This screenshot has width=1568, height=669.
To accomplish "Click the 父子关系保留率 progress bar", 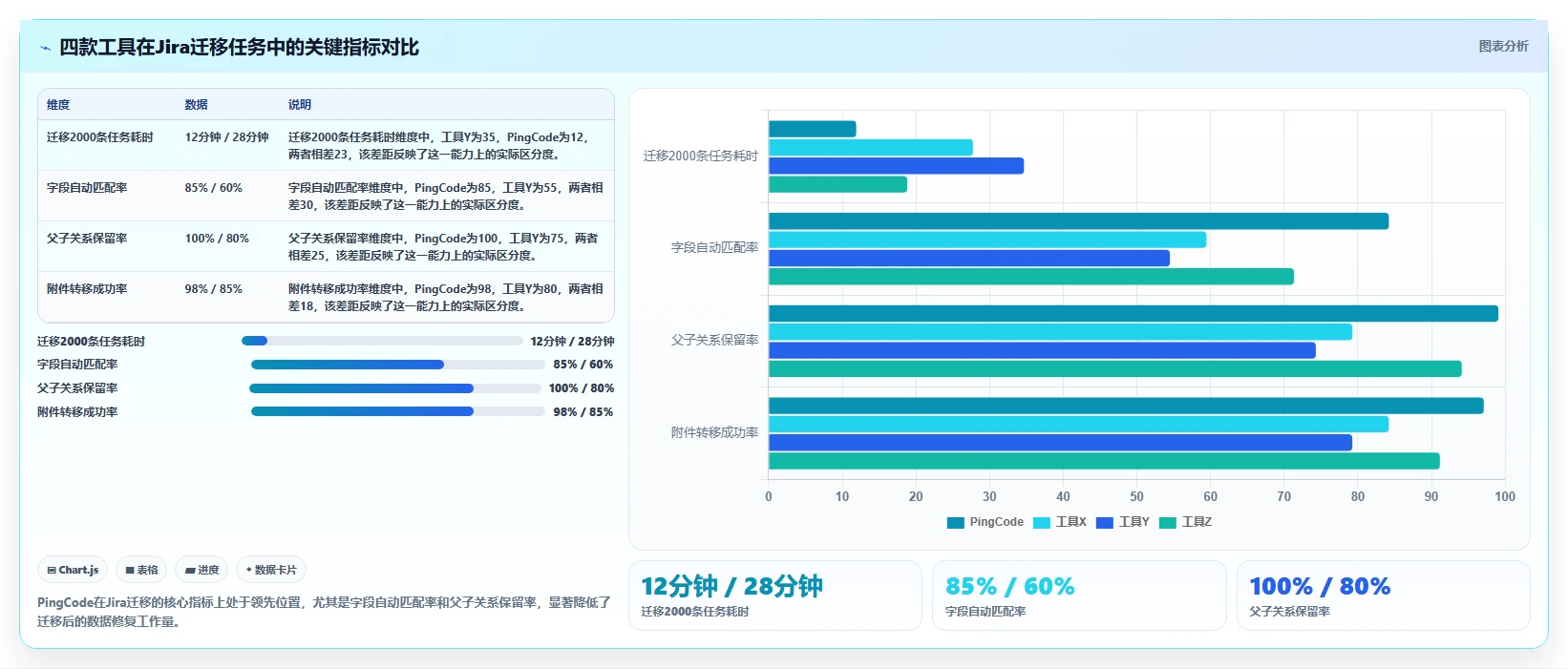I will (x=395, y=388).
